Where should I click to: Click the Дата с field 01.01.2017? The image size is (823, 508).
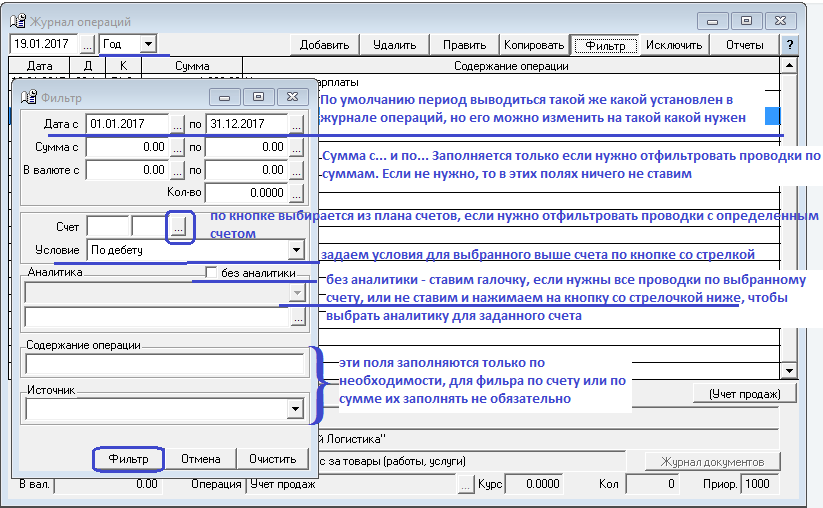coord(127,124)
